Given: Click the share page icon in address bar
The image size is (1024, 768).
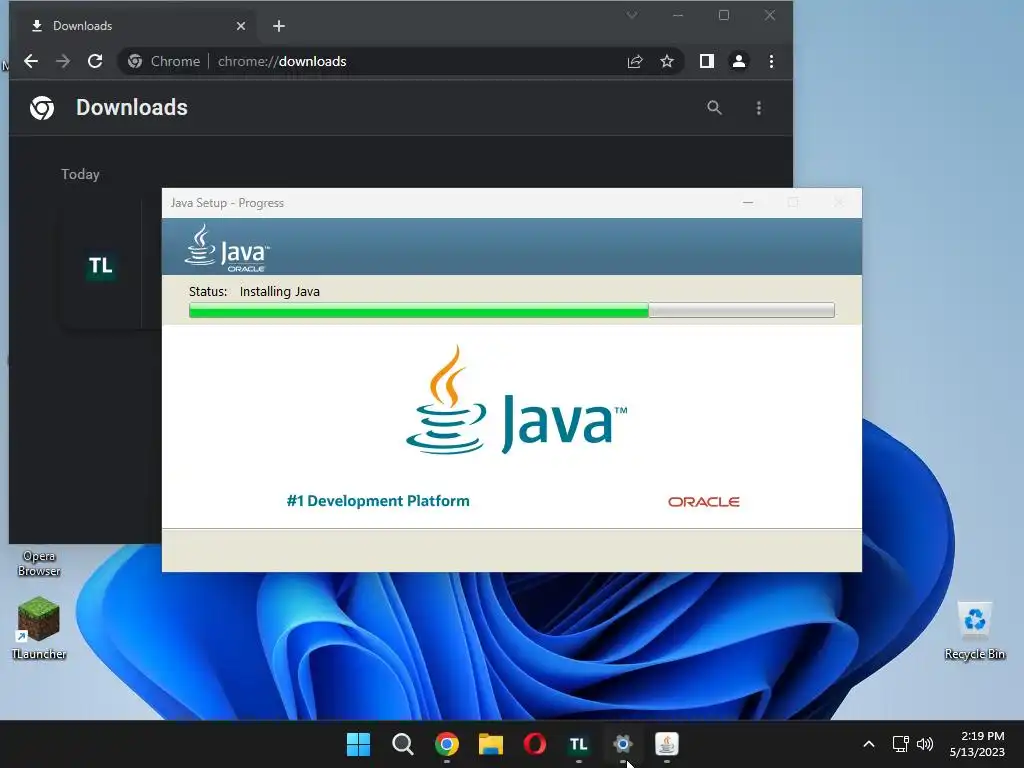Looking at the screenshot, I should point(635,61).
